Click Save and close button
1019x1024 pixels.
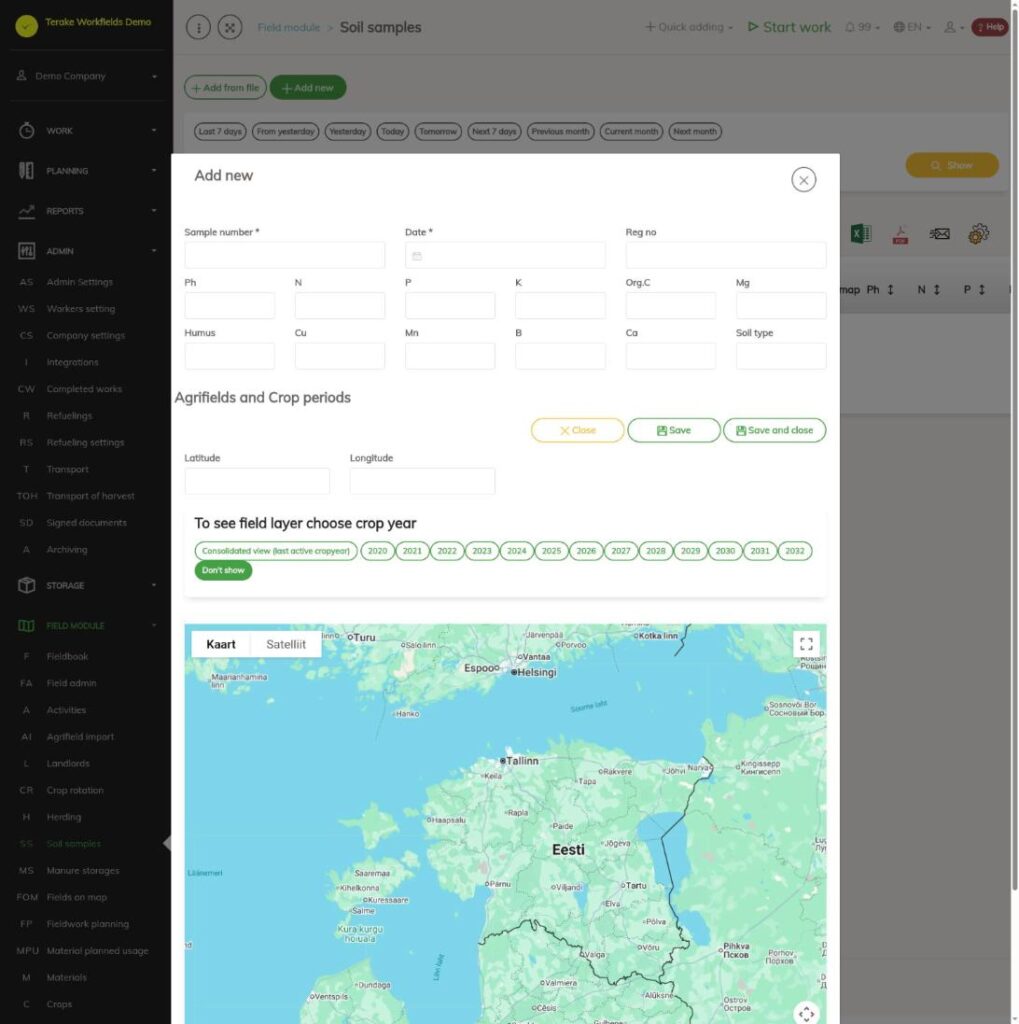click(x=774, y=430)
